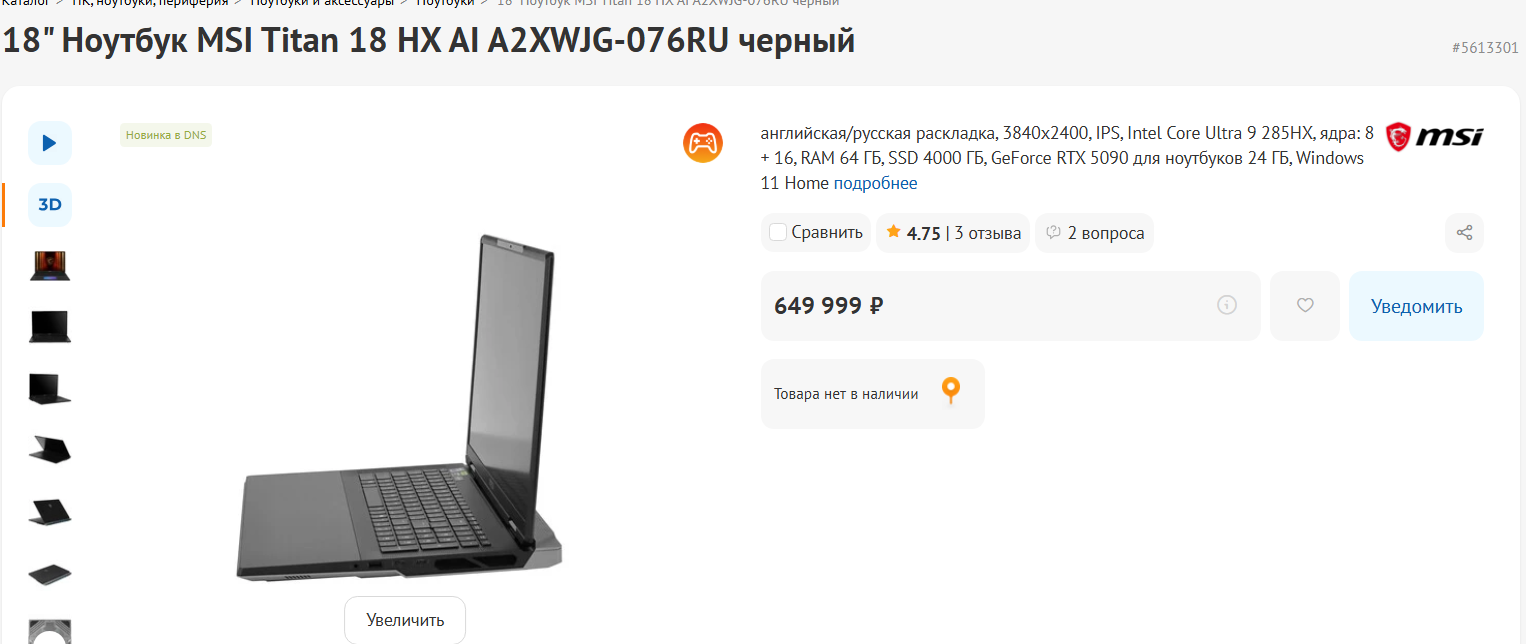Expand specs via подробнее link

[875, 183]
